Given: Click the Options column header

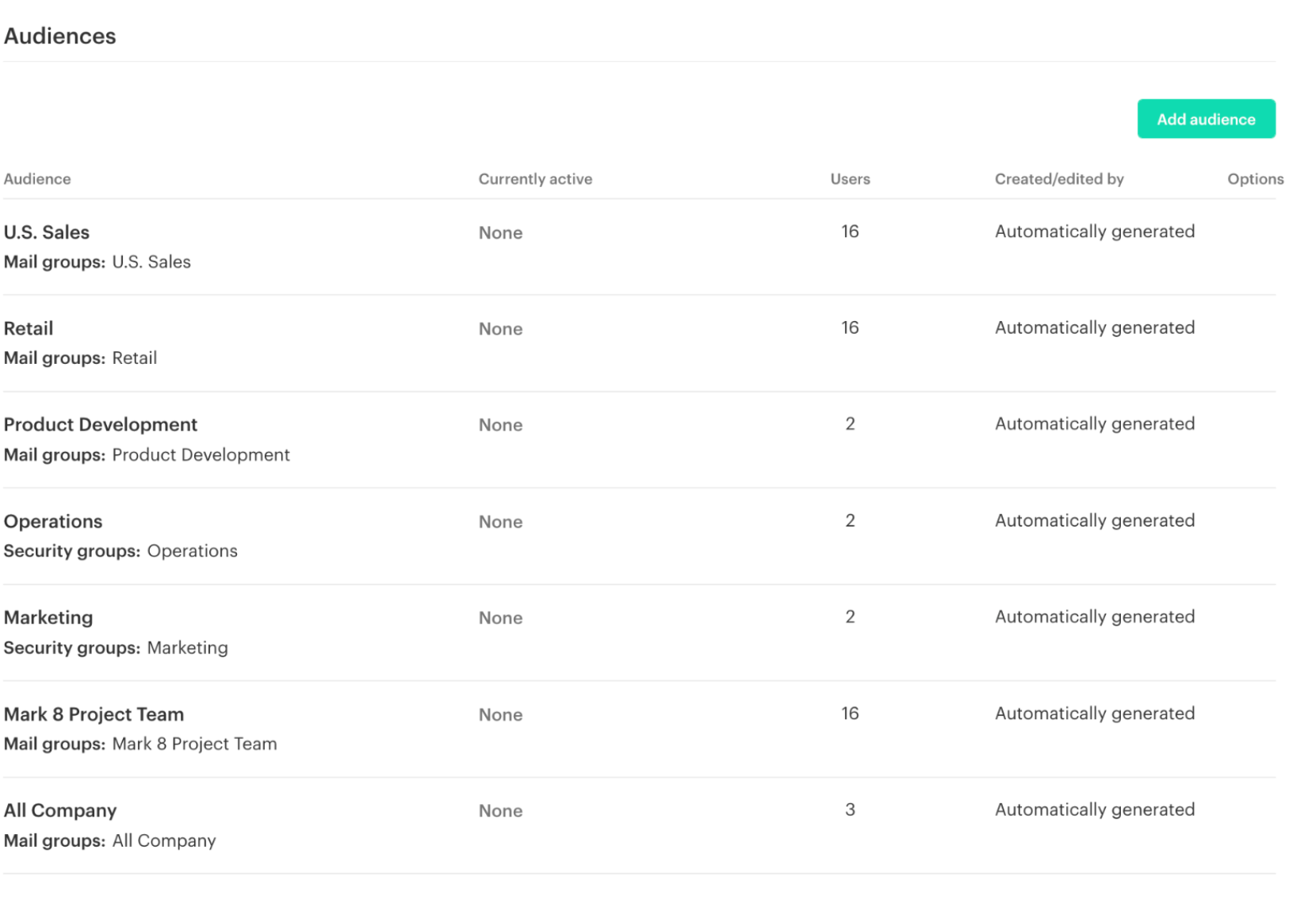Looking at the screenshot, I should tap(1255, 178).
